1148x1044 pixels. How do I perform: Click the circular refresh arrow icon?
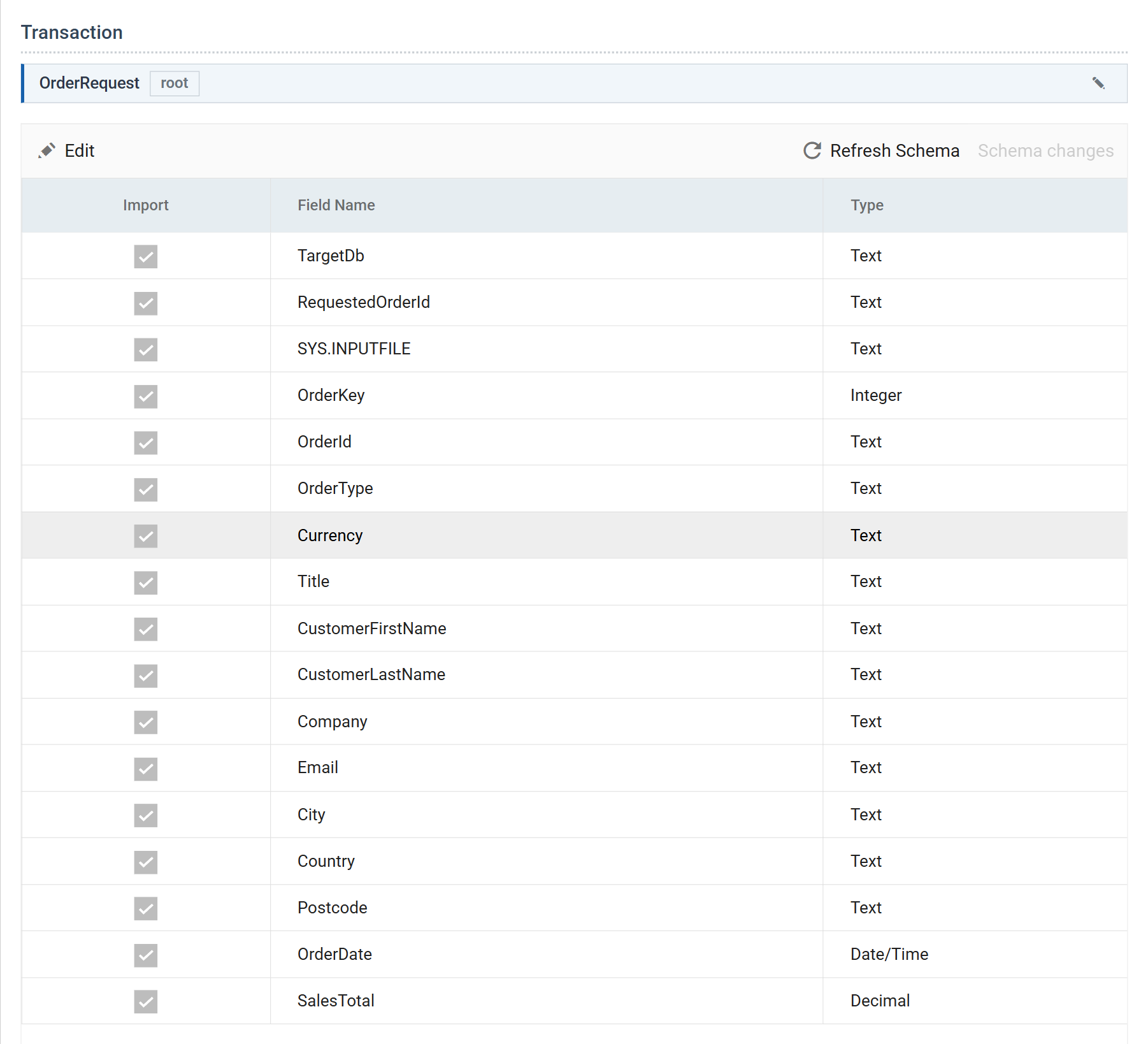[x=812, y=150]
